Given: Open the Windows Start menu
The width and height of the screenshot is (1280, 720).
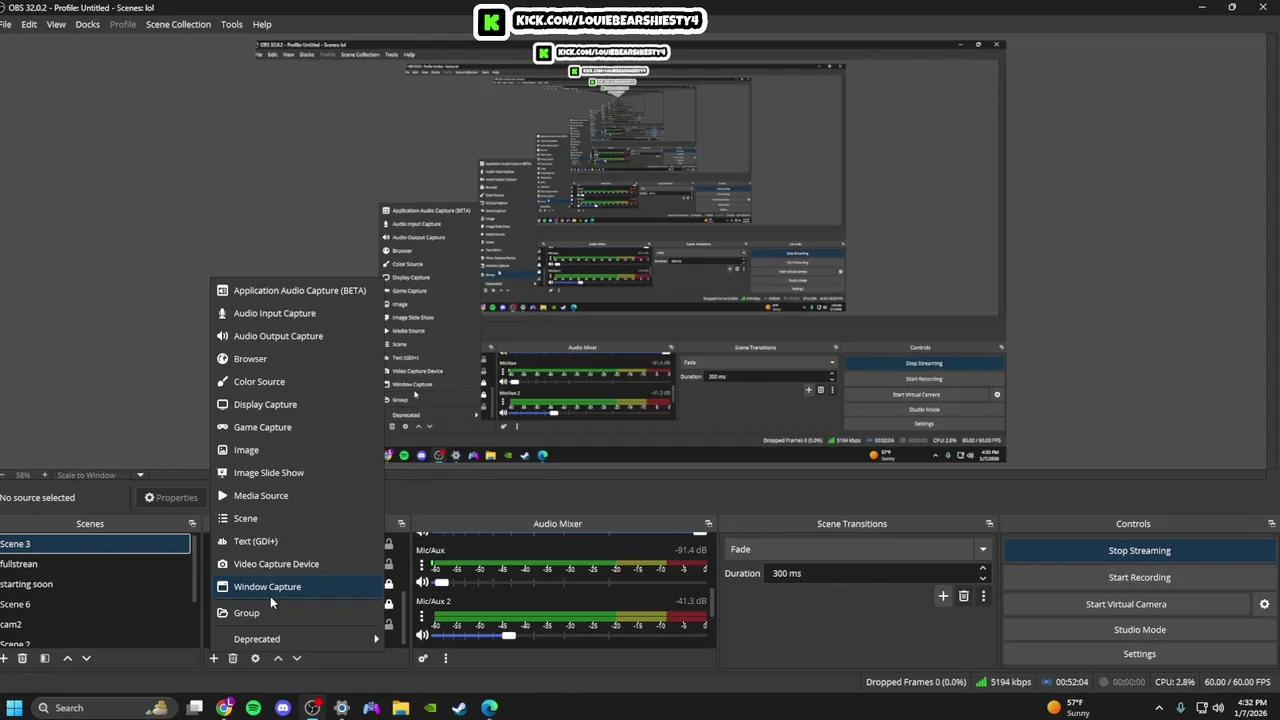Looking at the screenshot, I should [x=15, y=708].
